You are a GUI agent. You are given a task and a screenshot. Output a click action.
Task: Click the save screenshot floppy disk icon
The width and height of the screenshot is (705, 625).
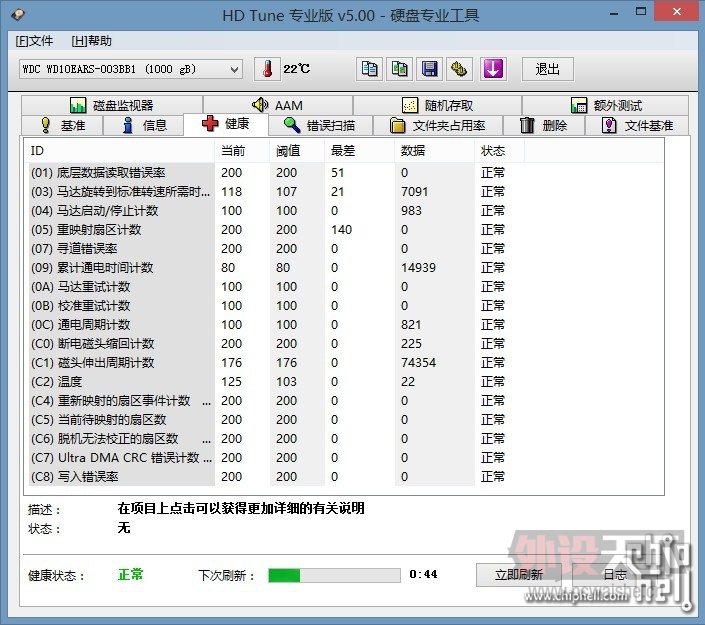(429, 69)
